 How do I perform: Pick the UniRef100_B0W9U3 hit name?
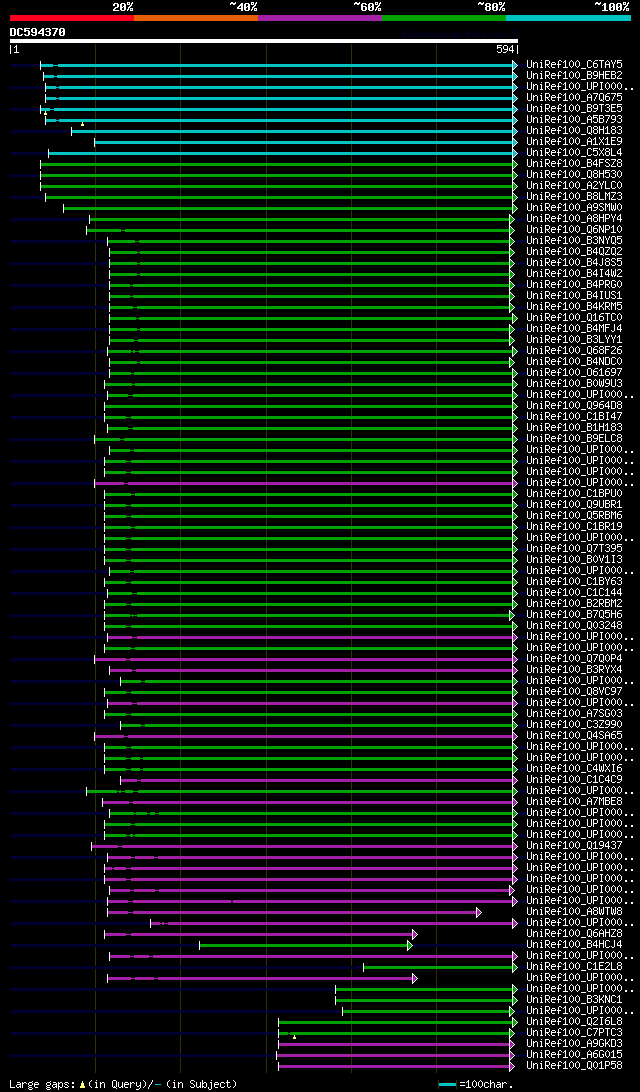point(575,384)
